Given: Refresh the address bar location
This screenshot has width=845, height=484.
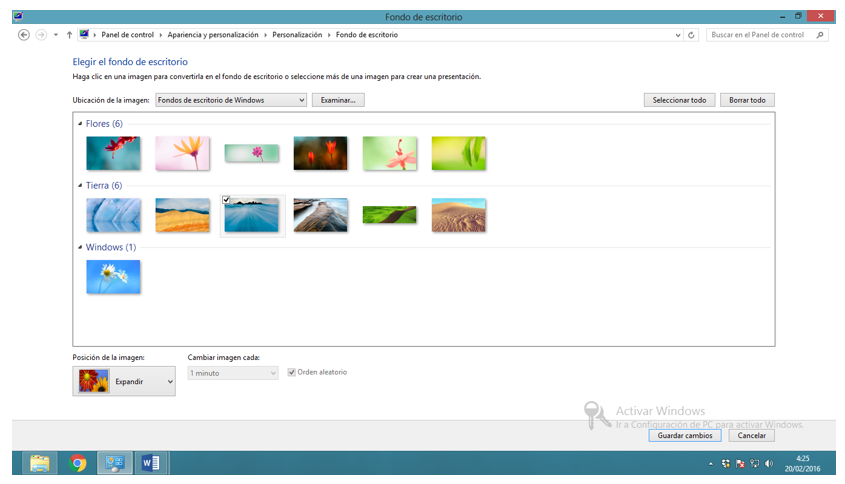Looking at the screenshot, I should [691, 35].
